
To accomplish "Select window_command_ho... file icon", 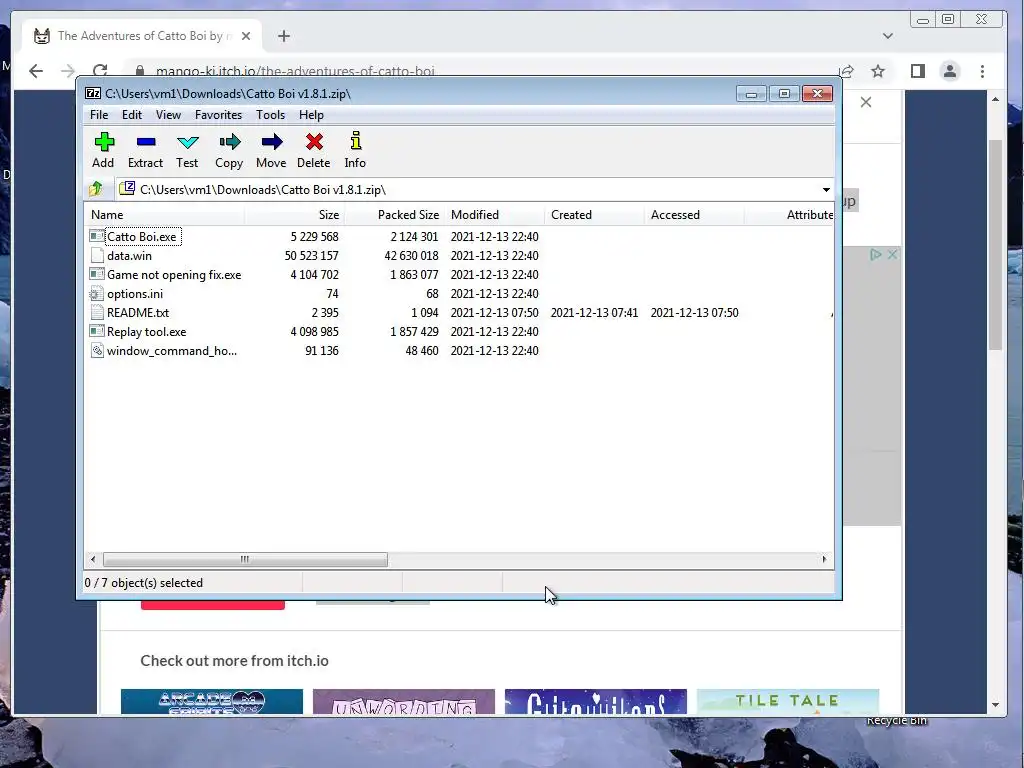I will click(97, 351).
